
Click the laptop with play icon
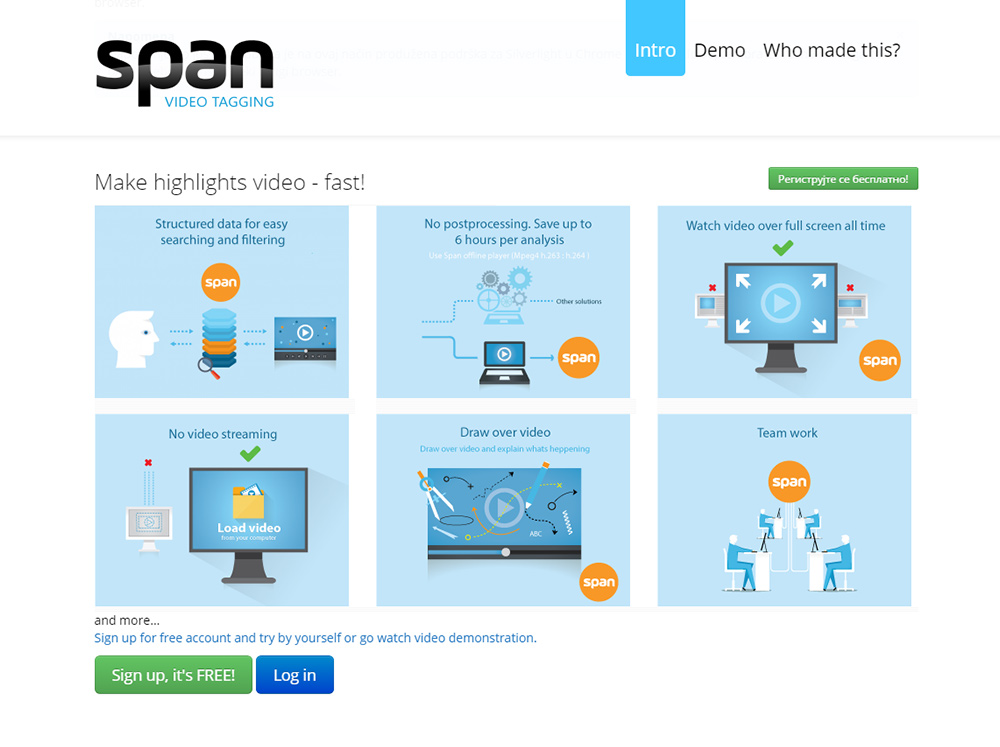[504, 364]
